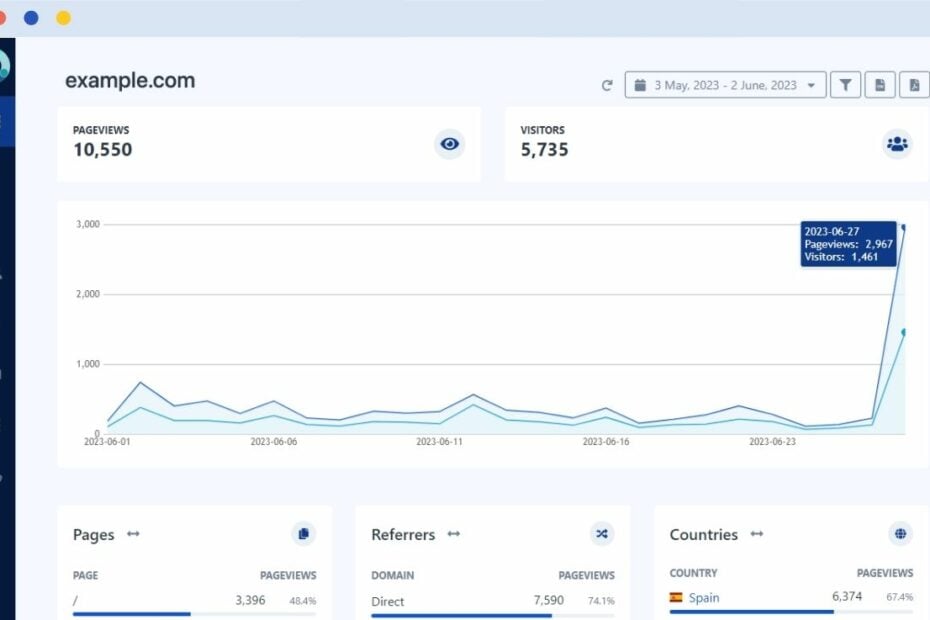Refresh the dashboard statistics

(607, 85)
